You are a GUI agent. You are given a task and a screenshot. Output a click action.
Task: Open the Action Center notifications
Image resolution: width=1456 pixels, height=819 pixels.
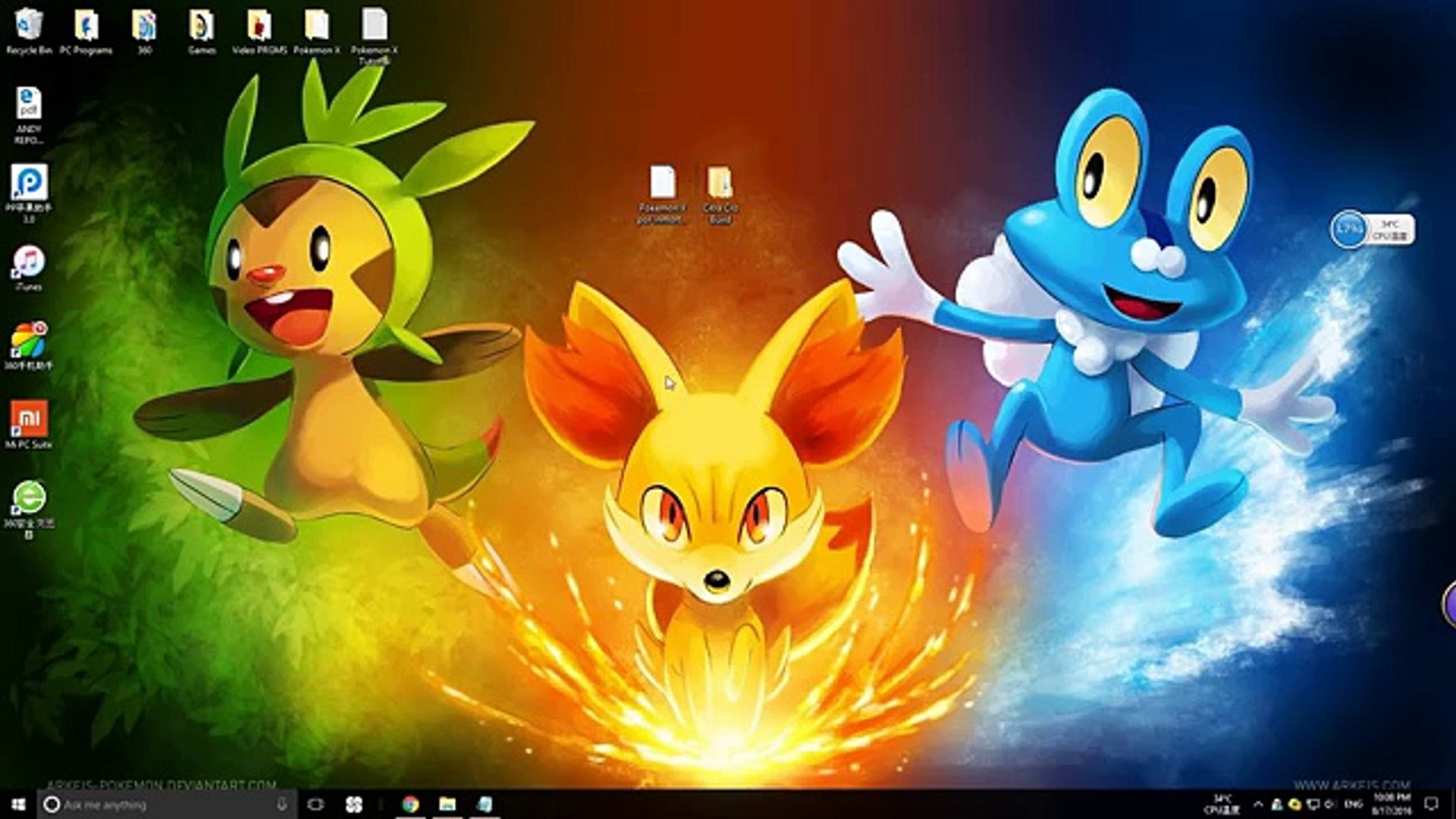(1431, 805)
